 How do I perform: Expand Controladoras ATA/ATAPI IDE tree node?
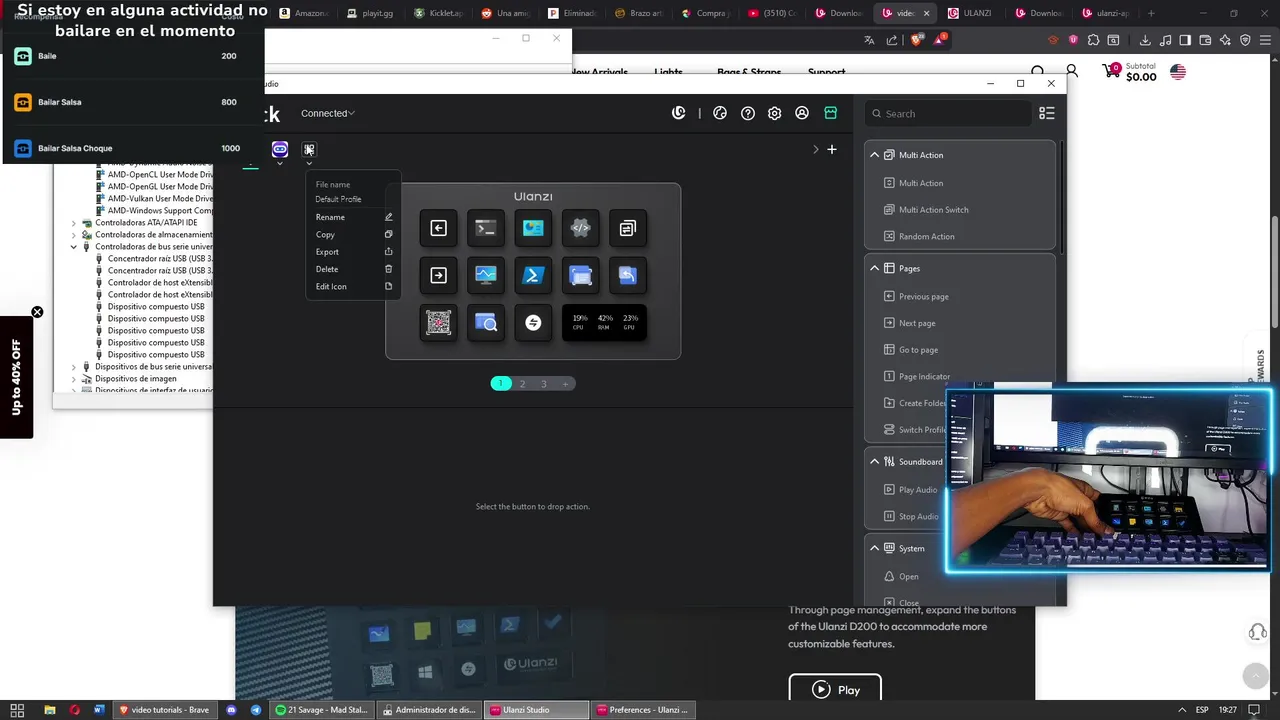click(73, 223)
